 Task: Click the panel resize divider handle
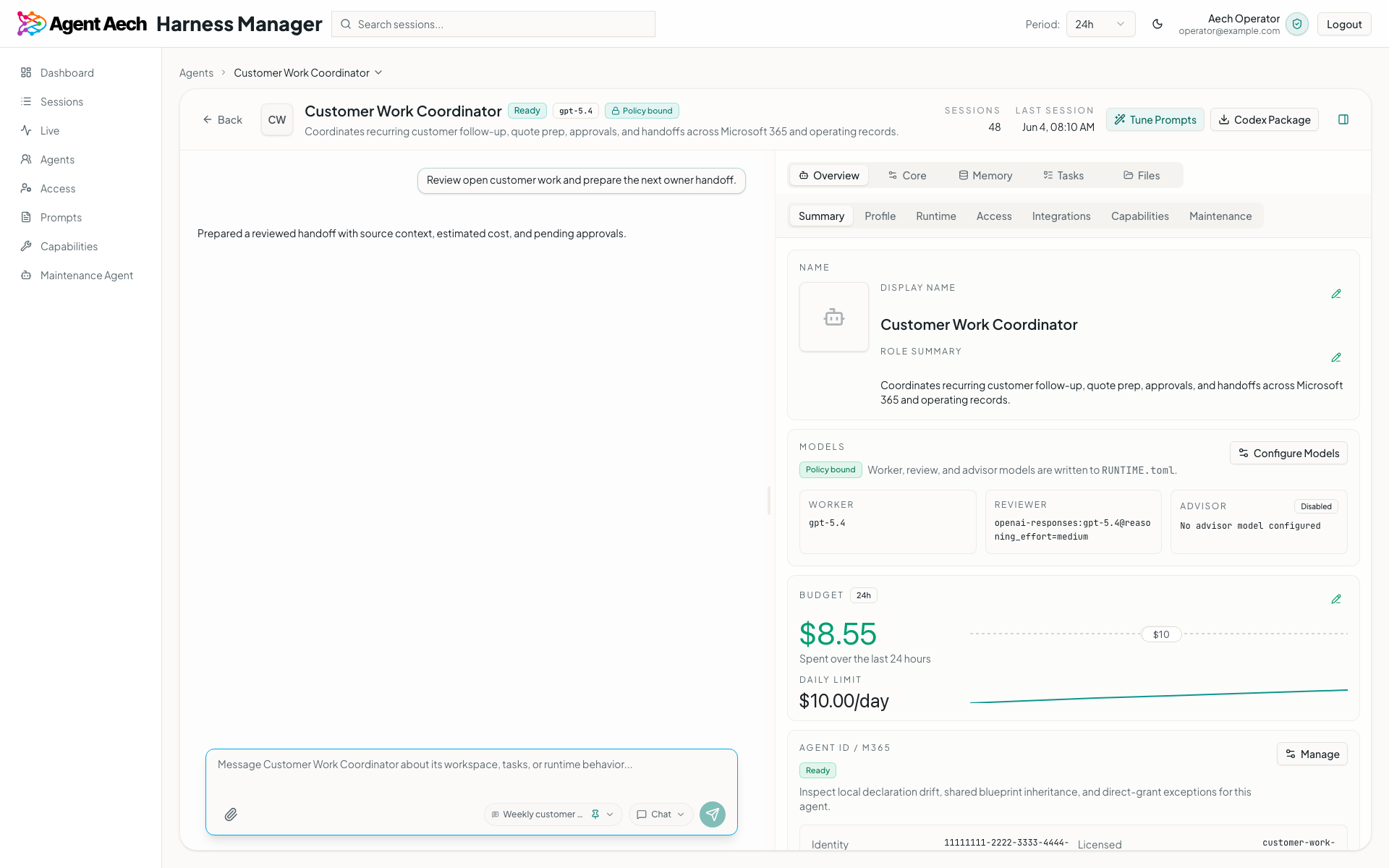[x=769, y=501]
